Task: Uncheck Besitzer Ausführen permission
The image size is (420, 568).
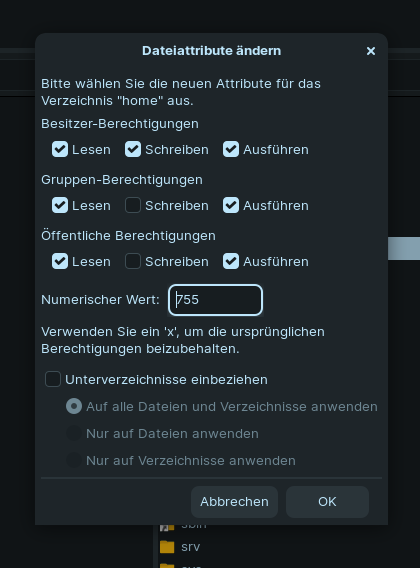Action: [231, 149]
